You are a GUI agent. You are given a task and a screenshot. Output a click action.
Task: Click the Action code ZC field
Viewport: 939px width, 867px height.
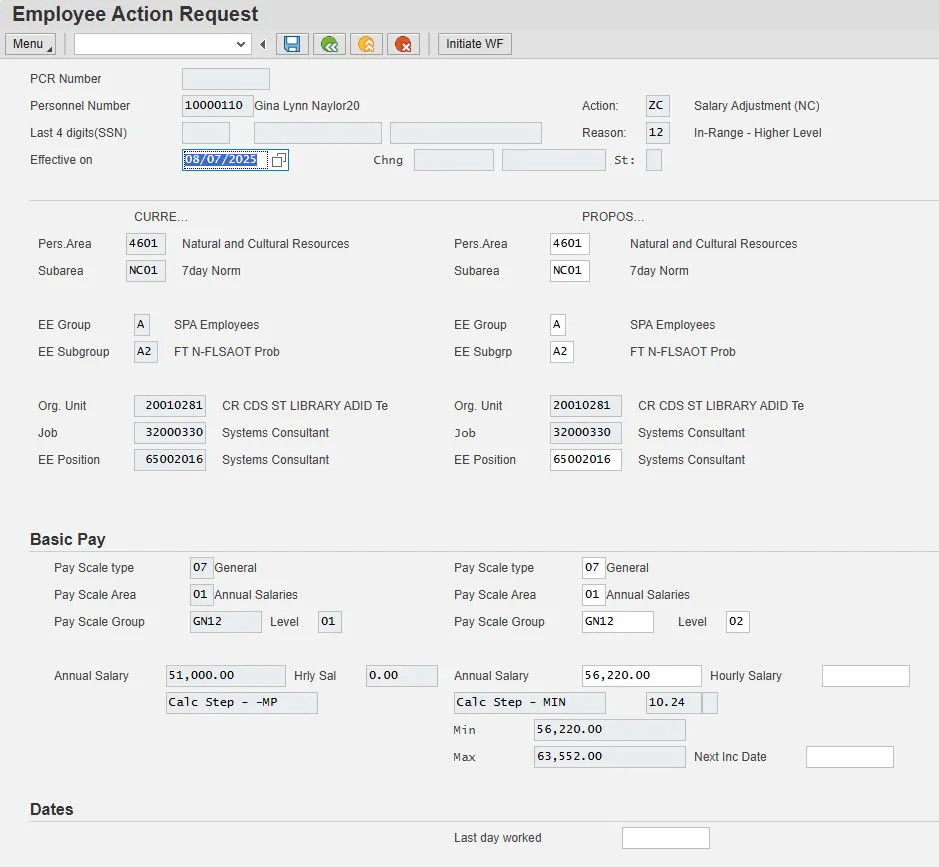(x=657, y=106)
